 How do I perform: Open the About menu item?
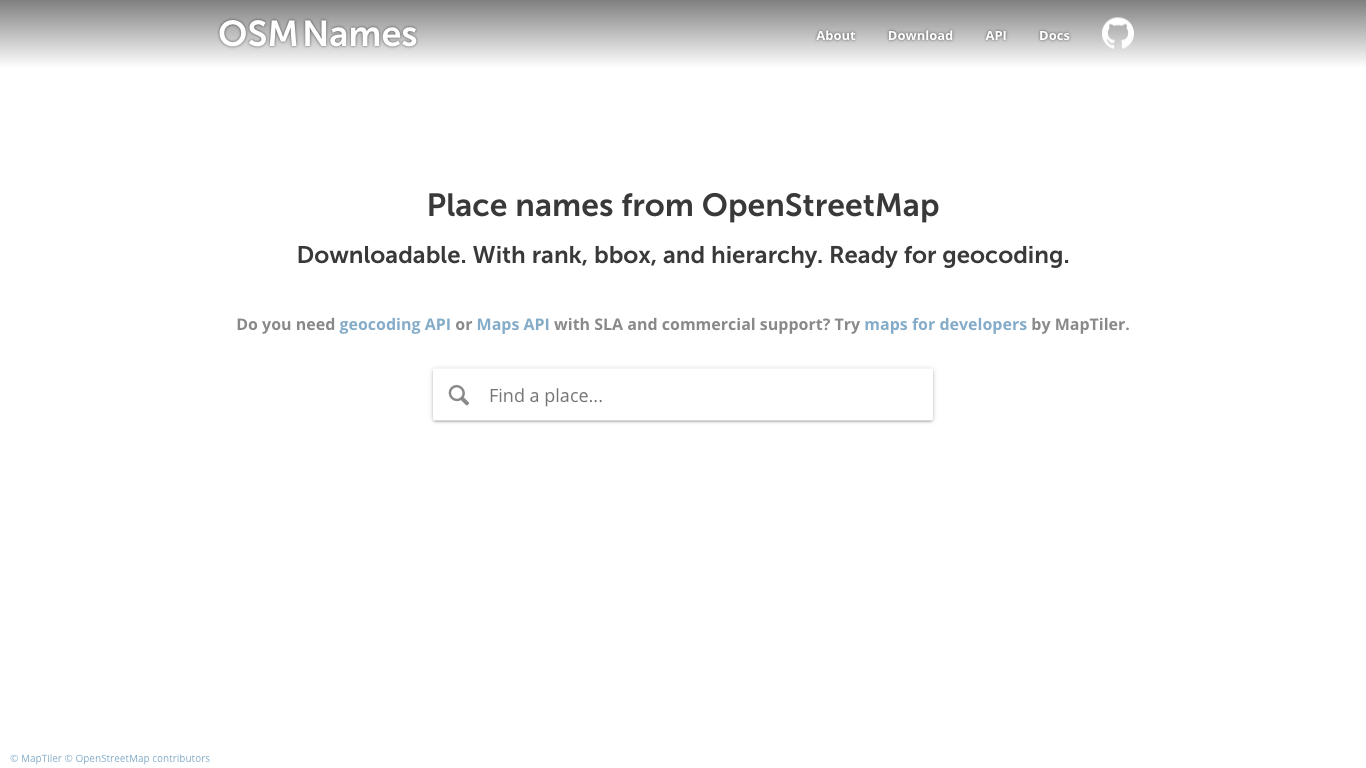coord(835,35)
